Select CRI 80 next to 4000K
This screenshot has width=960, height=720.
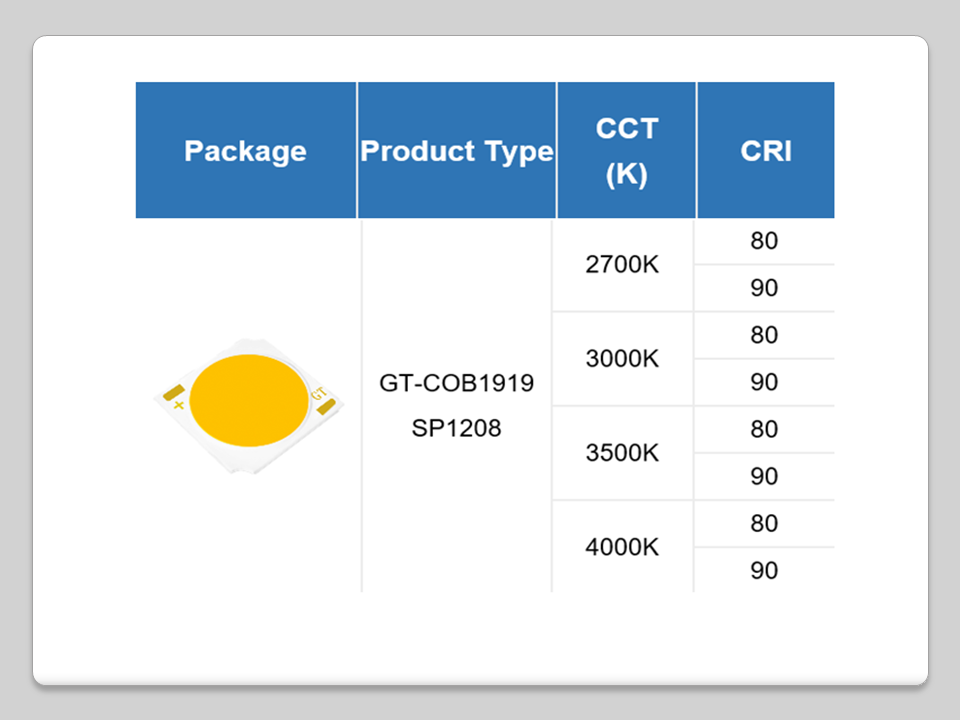tap(764, 523)
